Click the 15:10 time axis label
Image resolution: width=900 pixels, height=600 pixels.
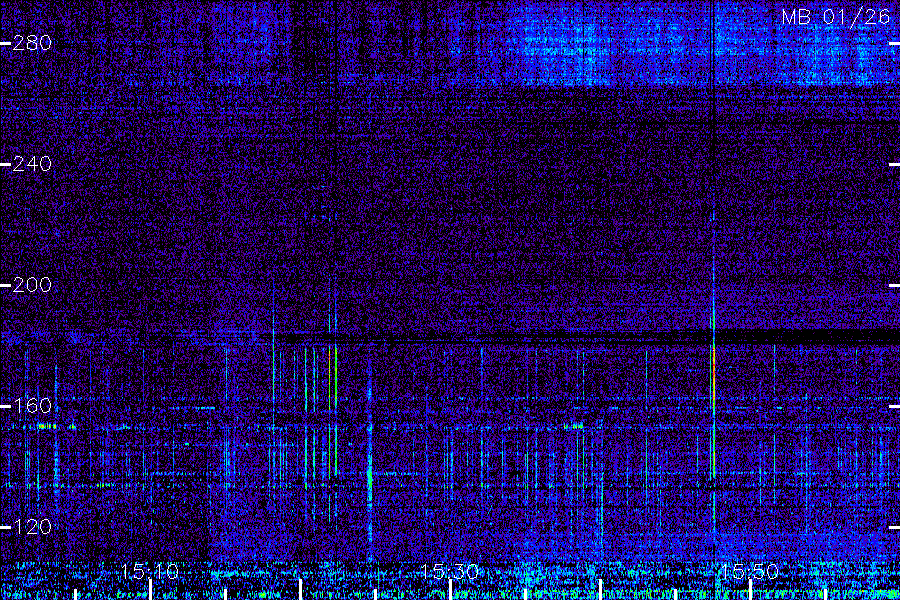tap(150, 572)
